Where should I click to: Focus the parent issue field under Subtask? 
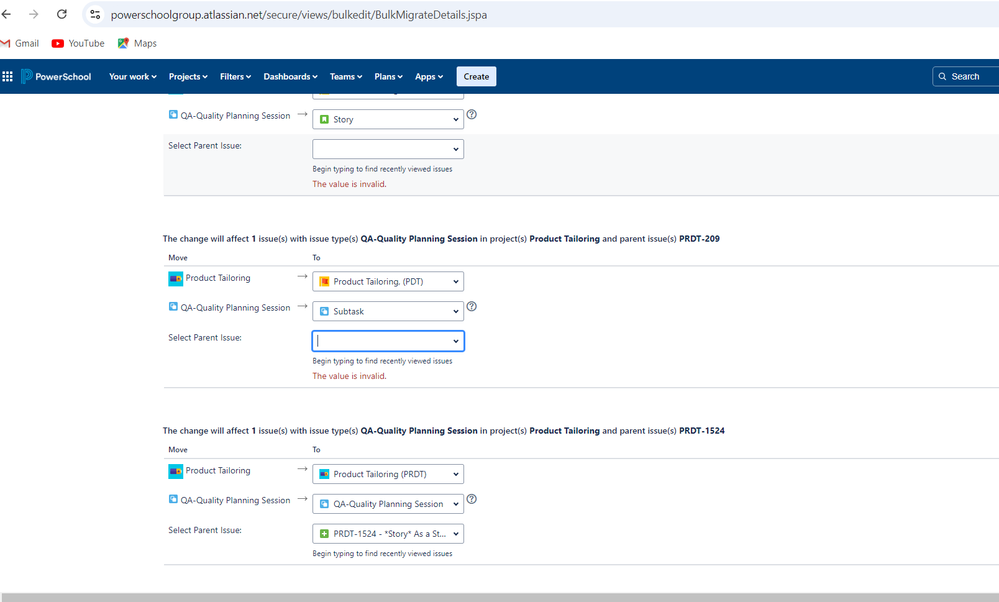(x=388, y=341)
